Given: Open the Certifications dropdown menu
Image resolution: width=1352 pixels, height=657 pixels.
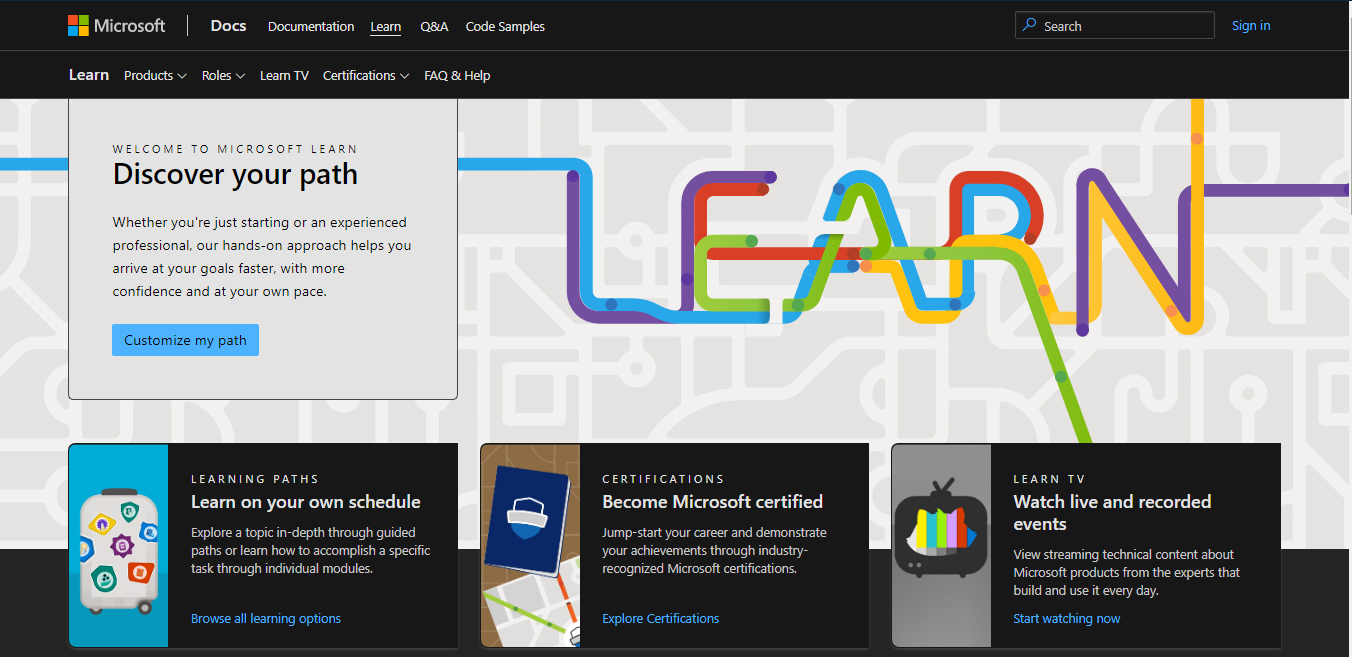Looking at the screenshot, I should (365, 76).
